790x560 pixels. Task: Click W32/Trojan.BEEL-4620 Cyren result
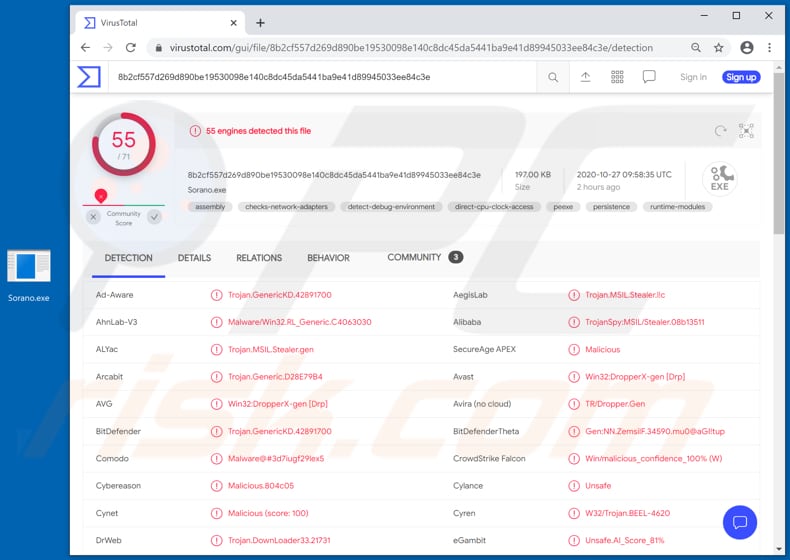click(x=627, y=513)
